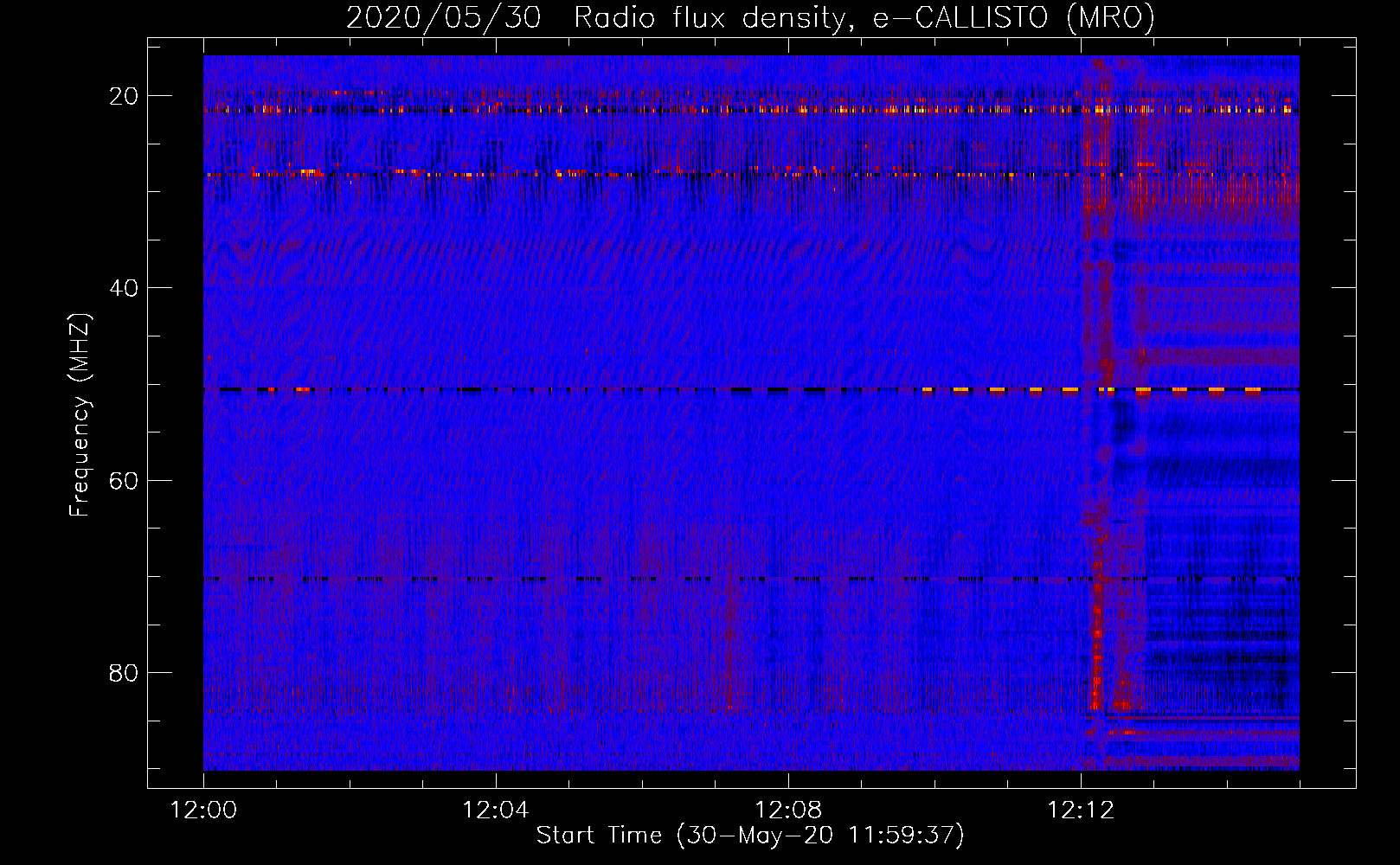Click the 'Start Time (30-May-20 11:59:37)' label
Image resolution: width=1400 pixels, height=865 pixels.
[x=750, y=836]
